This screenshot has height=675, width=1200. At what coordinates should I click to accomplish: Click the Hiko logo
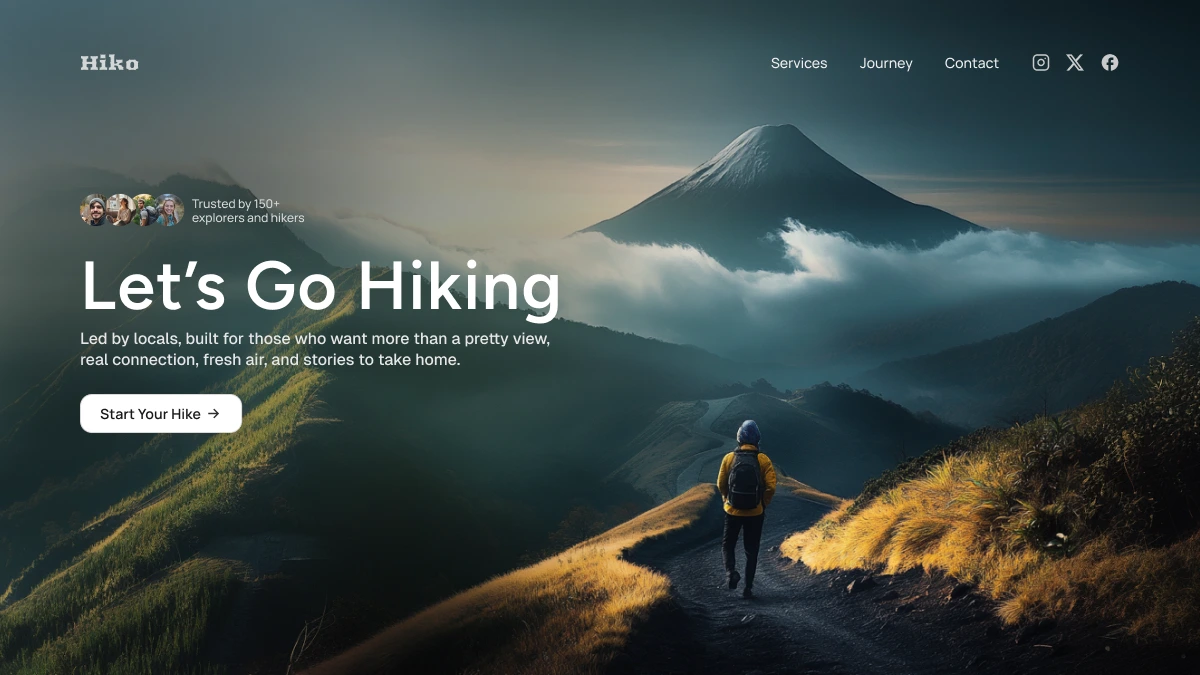(x=109, y=63)
